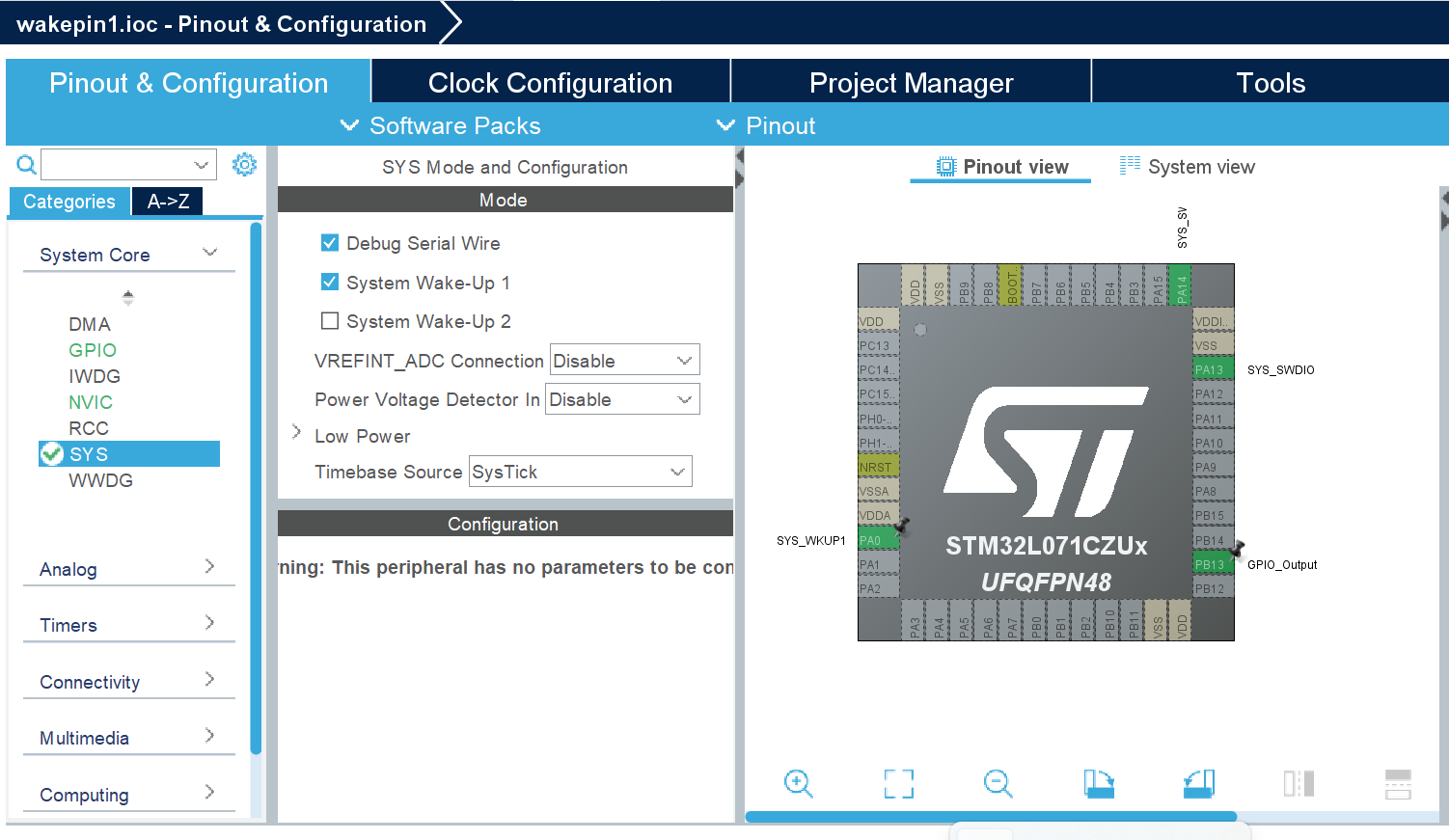Image resolution: width=1449 pixels, height=840 pixels.
Task: Rotate the chip clockwise
Action: point(1100,784)
